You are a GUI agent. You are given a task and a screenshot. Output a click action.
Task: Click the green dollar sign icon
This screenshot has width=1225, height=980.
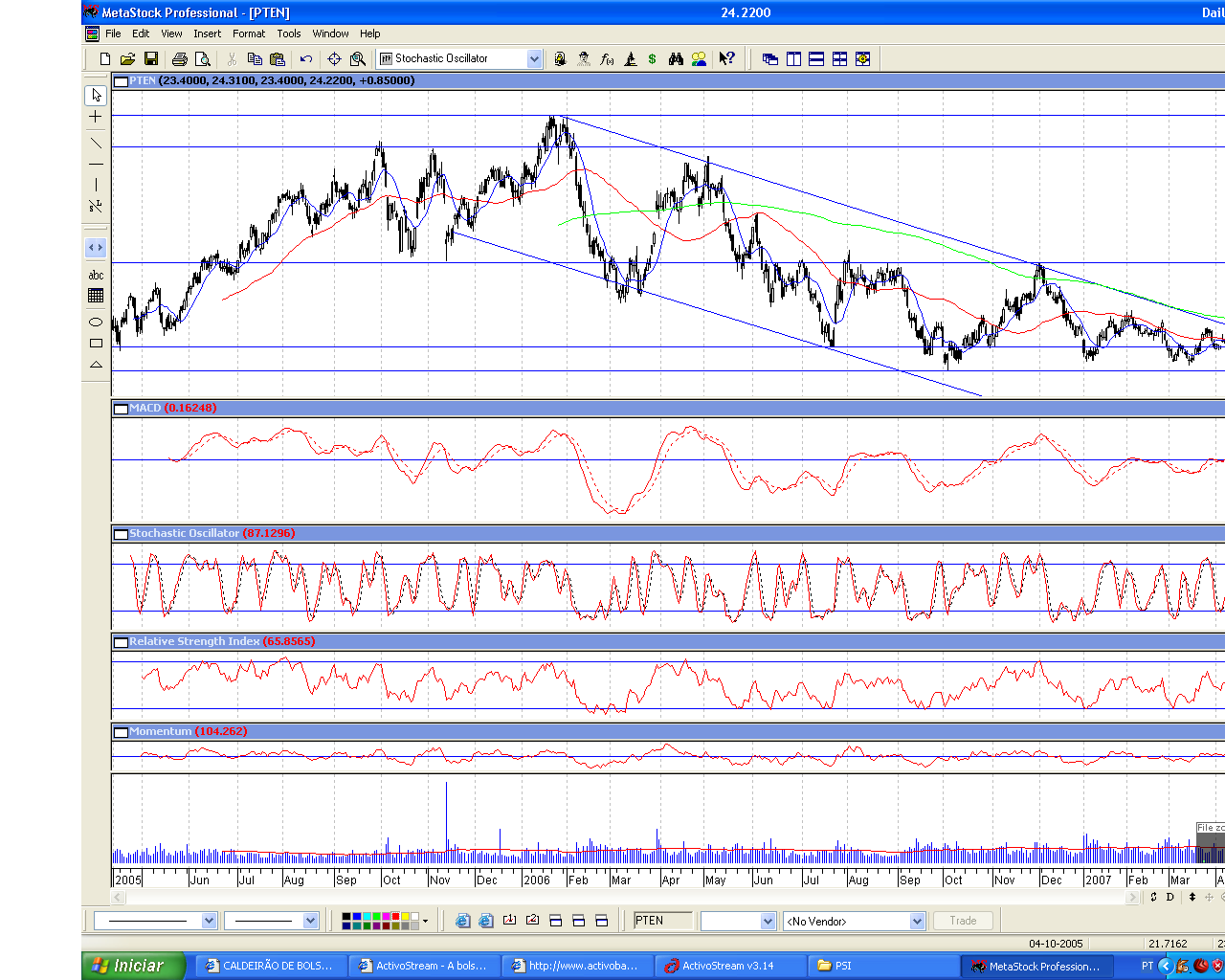pyautogui.click(x=653, y=59)
